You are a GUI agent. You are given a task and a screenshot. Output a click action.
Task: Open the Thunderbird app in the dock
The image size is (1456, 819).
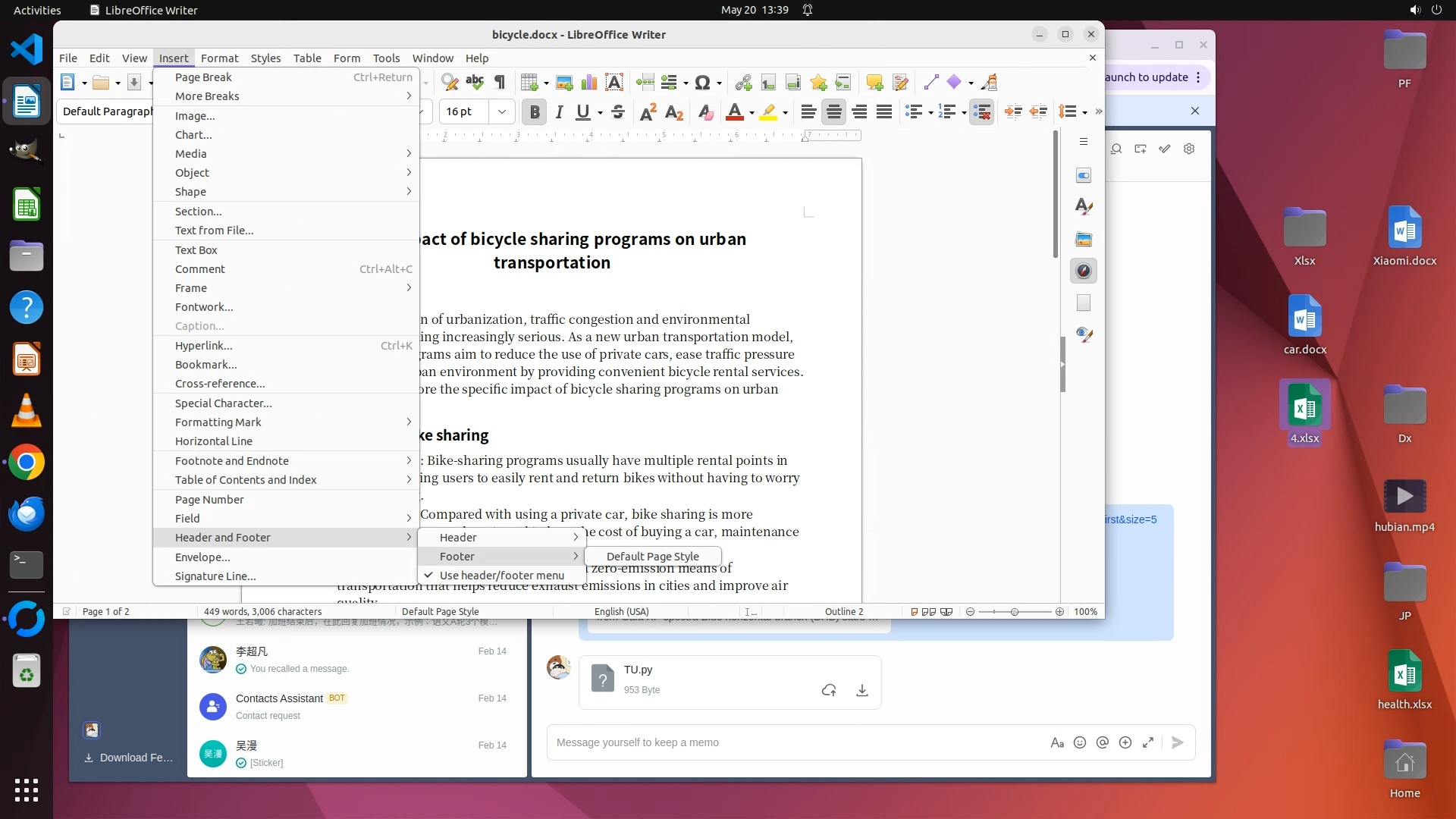coord(27,513)
